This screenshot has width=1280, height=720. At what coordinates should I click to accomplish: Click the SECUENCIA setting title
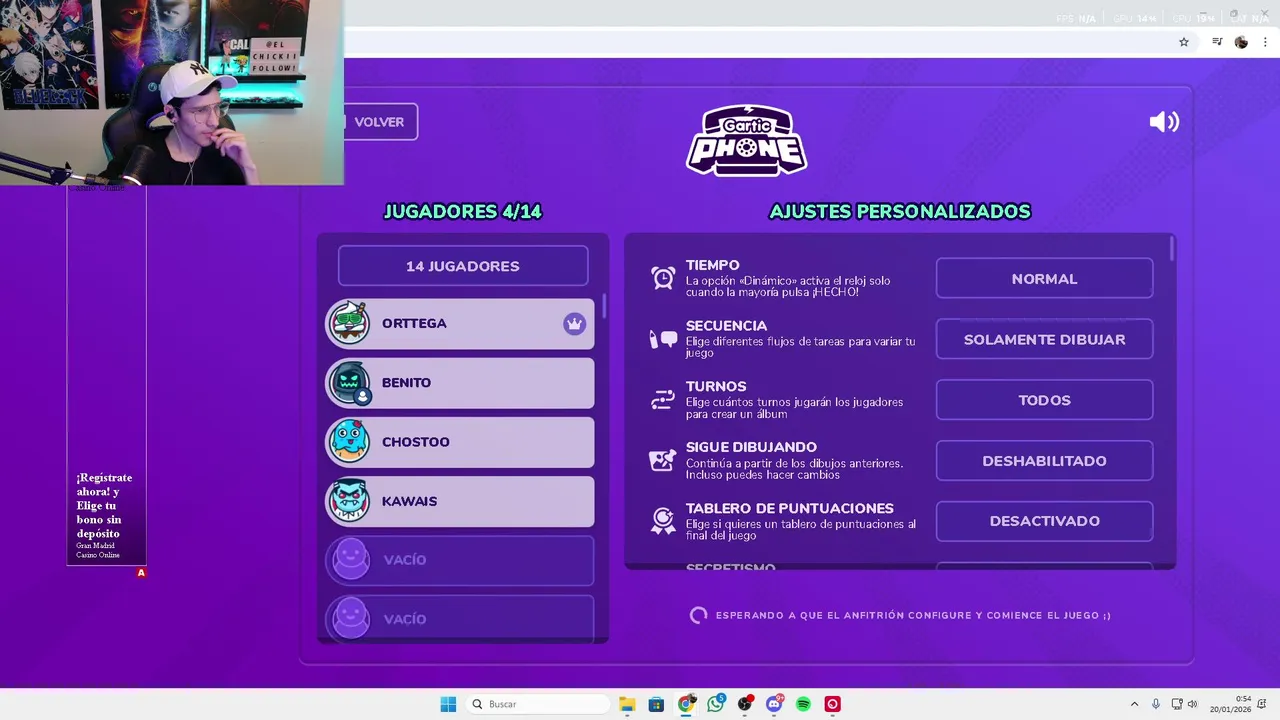[727, 326]
